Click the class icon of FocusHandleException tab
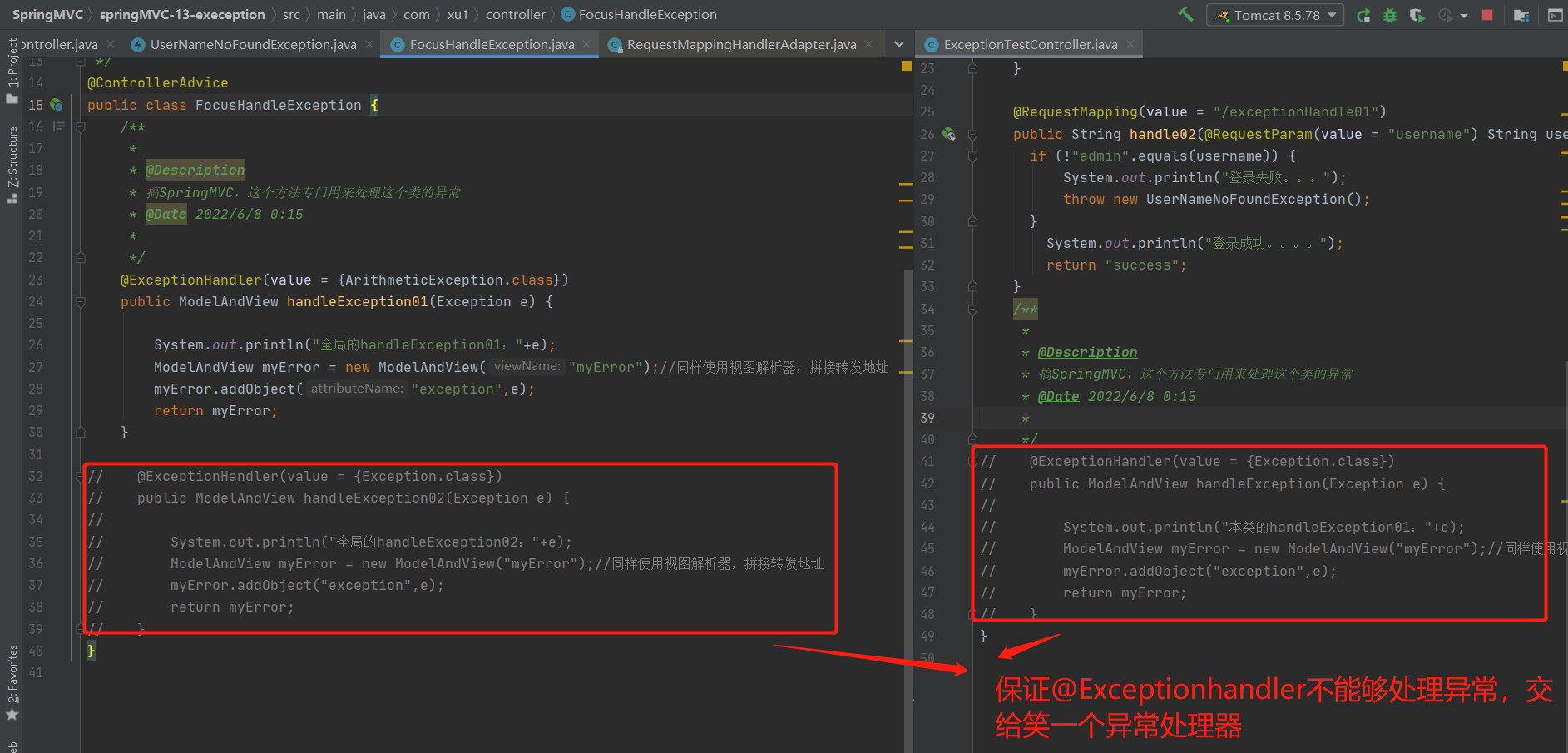Screen dimensions: 1568x753 coord(398,45)
